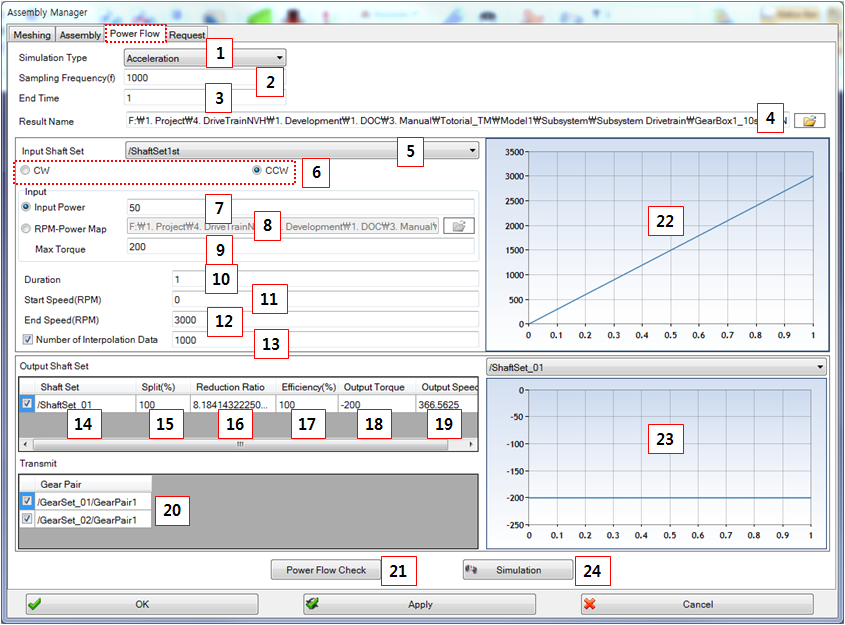Open the Request tab
Screen dimensions: 845x625
coord(186,34)
